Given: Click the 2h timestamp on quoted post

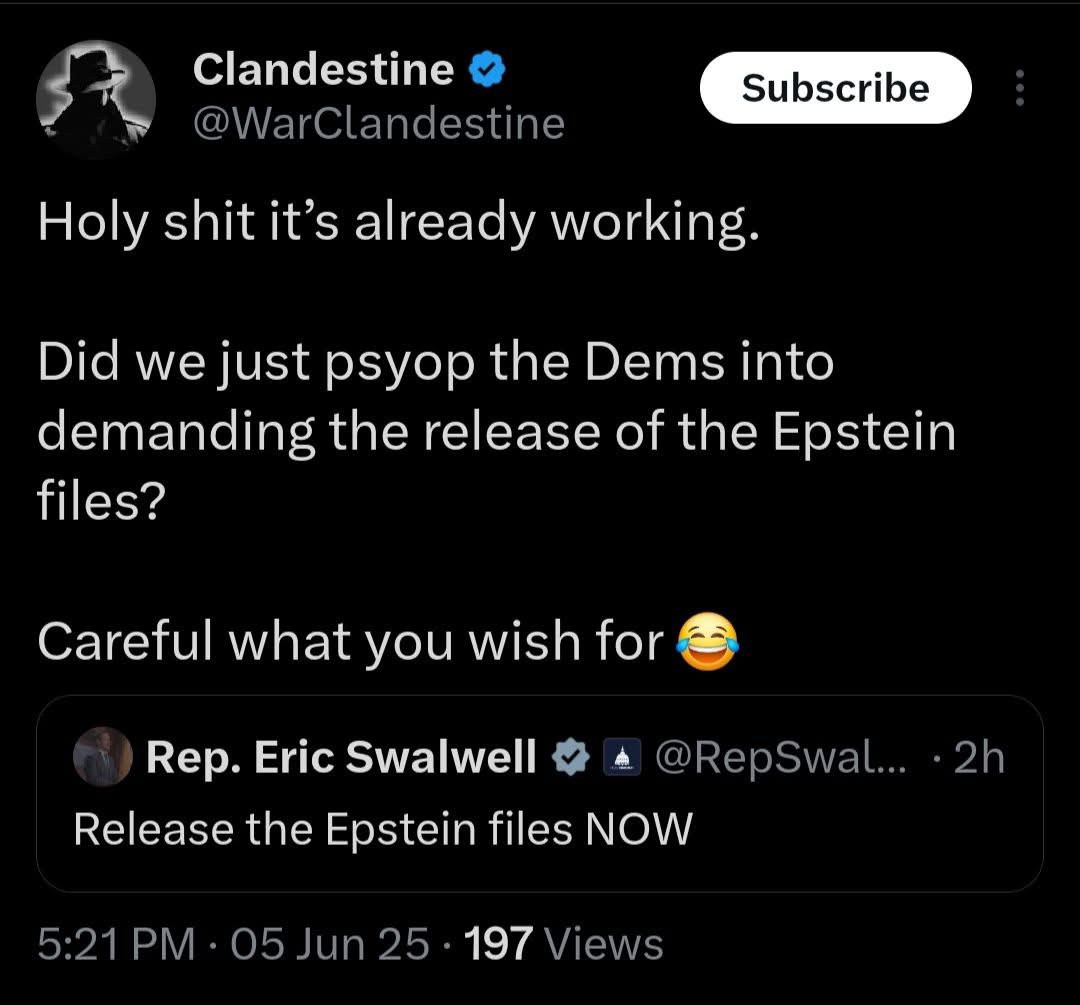Looking at the screenshot, I should [x=978, y=758].
